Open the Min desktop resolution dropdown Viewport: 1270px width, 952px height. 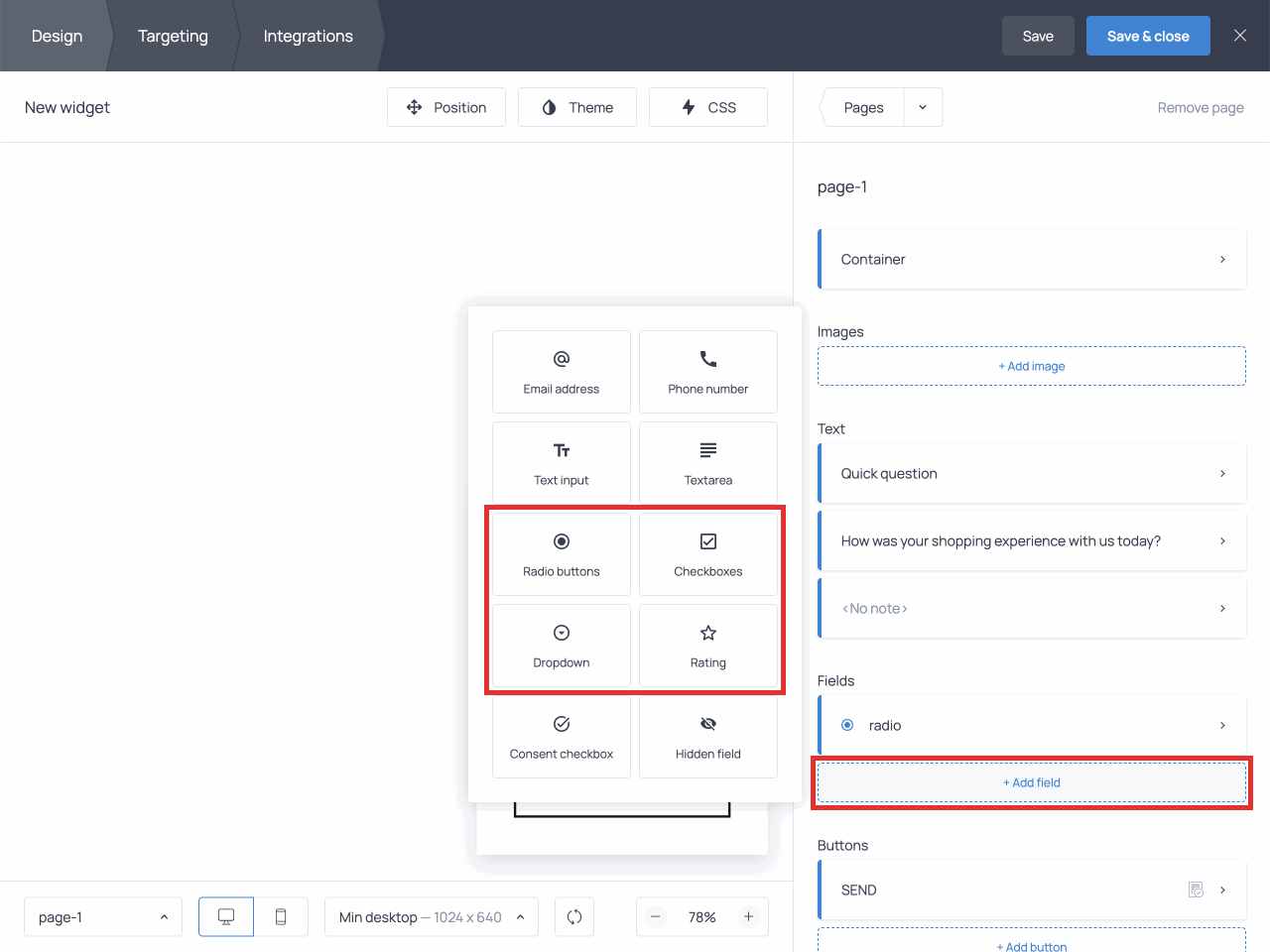pyautogui.click(x=431, y=916)
